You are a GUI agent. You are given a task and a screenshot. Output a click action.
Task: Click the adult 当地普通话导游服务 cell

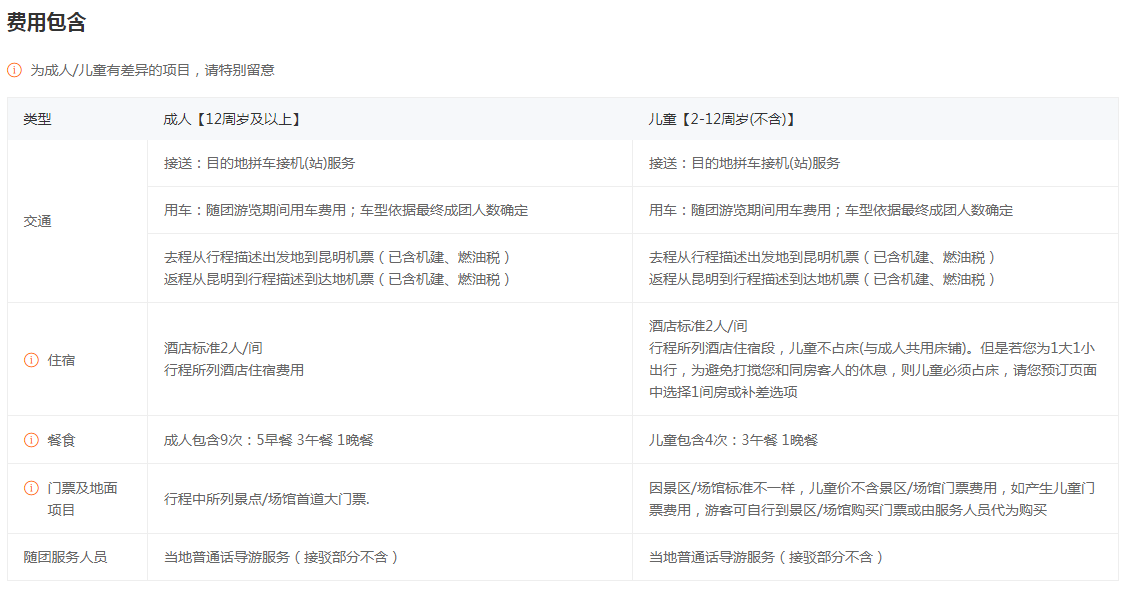coord(281,557)
